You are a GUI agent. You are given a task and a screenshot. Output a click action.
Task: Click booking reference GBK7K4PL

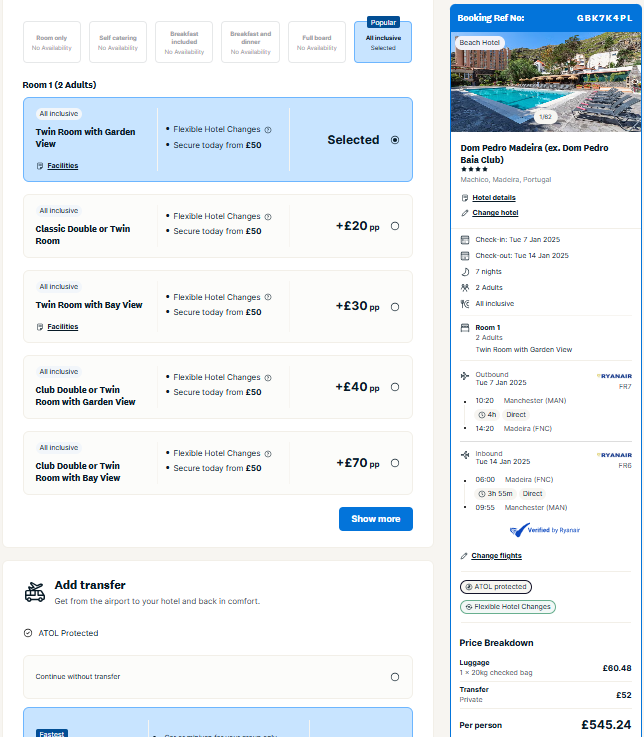tap(605, 18)
